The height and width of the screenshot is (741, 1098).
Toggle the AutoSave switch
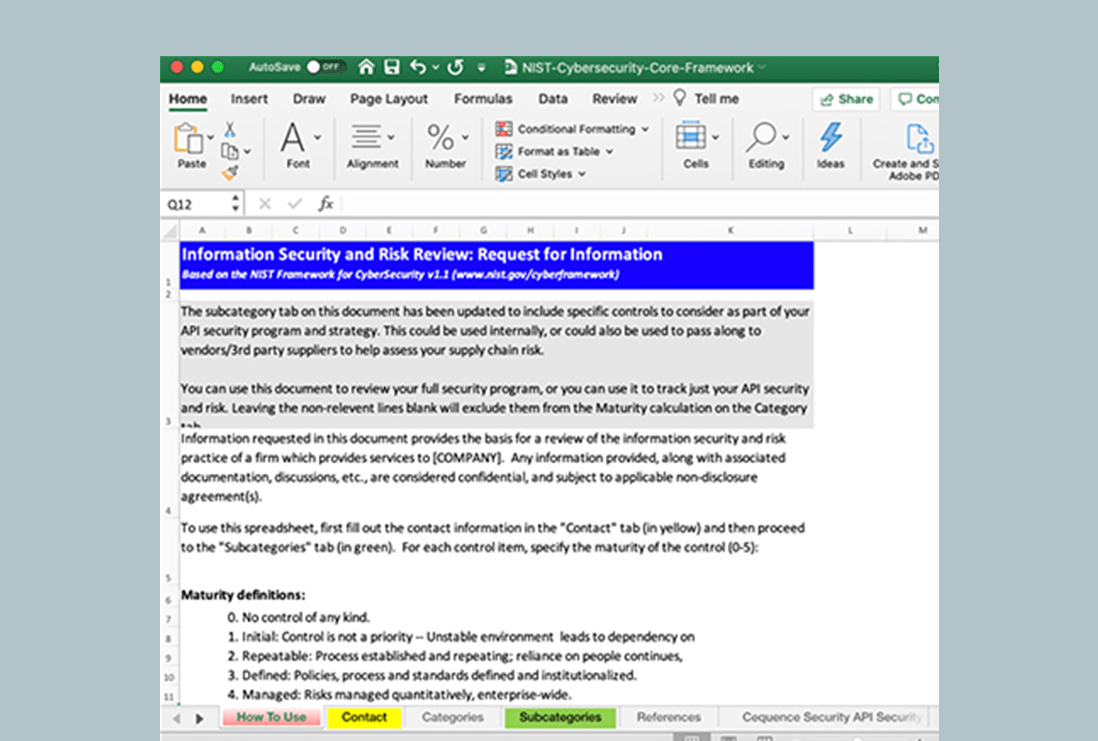[325, 68]
